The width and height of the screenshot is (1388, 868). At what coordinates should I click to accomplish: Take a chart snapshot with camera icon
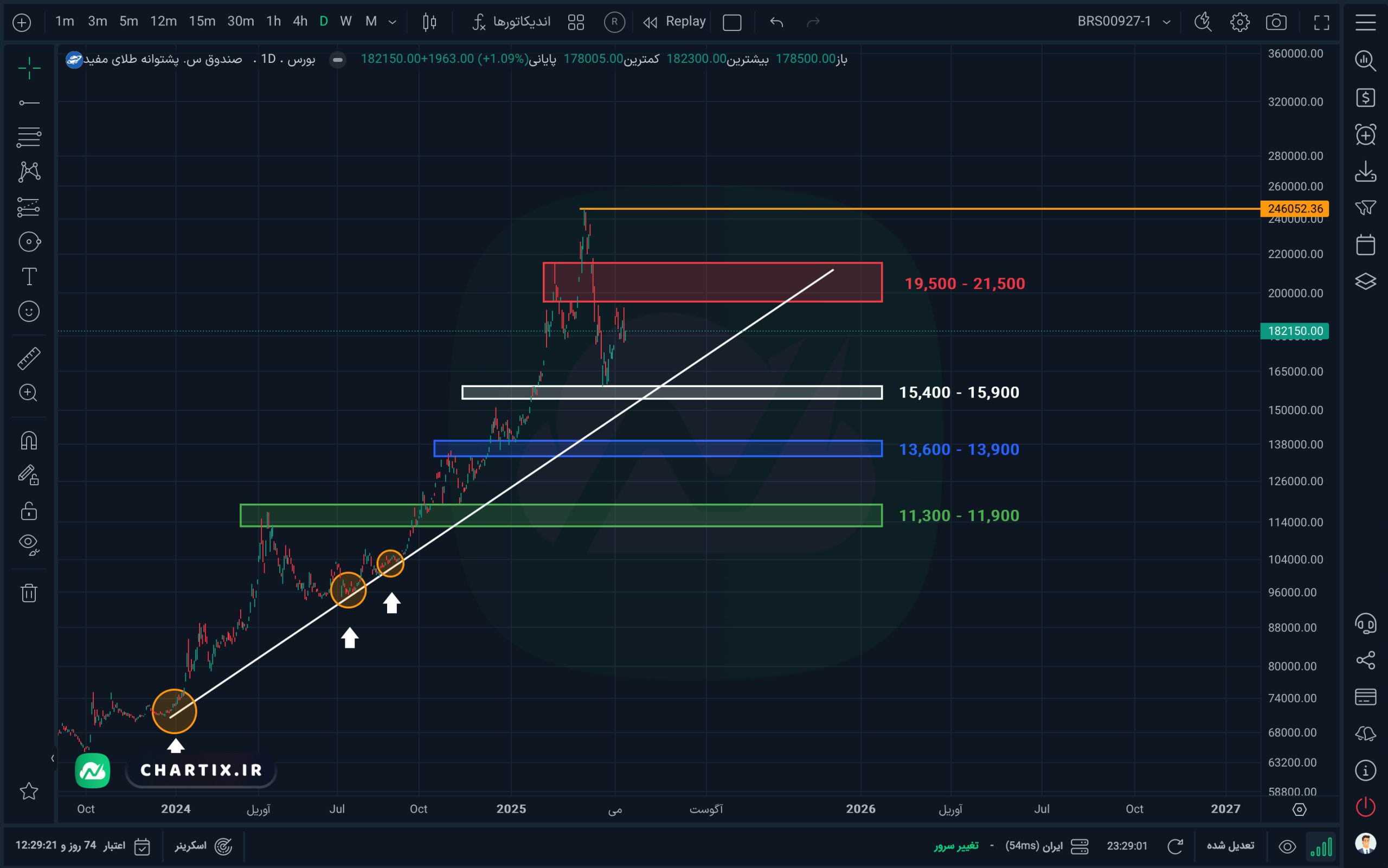[1275, 22]
